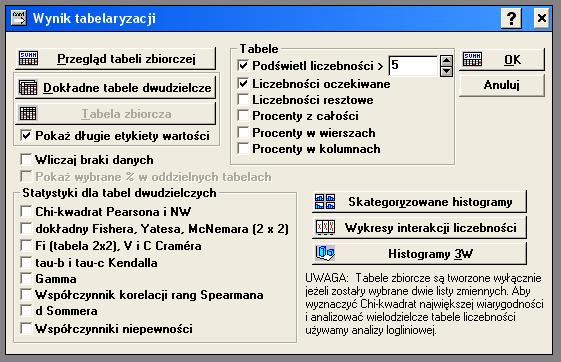The width and height of the screenshot is (561, 362).
Task: Open Skategoryzowane histogramy
Action: tap(419, 202)
